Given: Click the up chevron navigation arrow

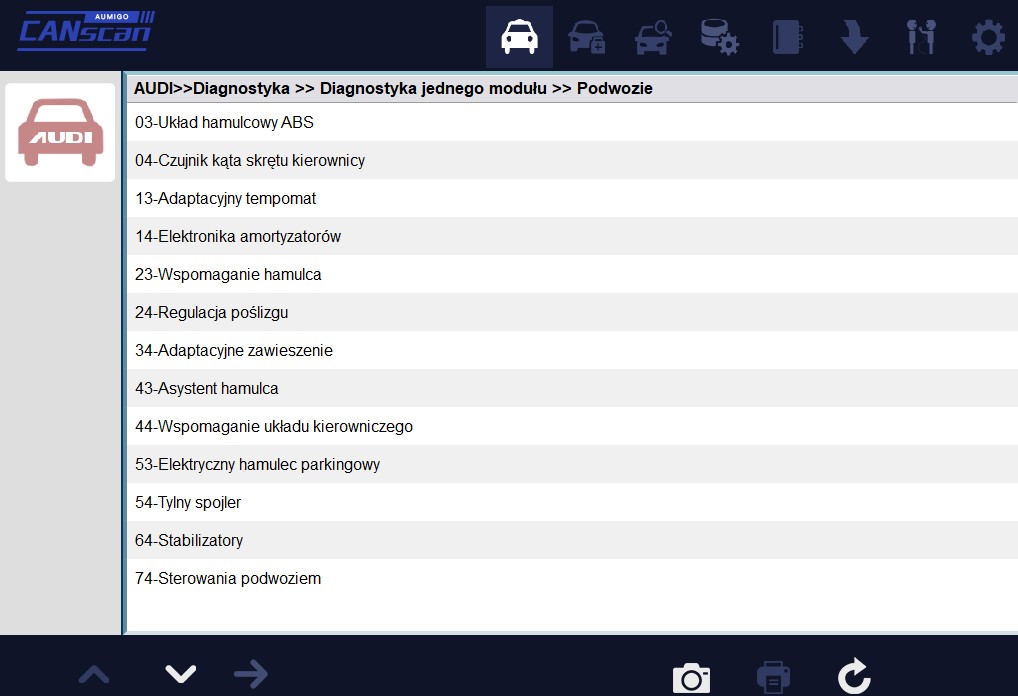Looking at the screenshot, I should pyautogui.click(x=94, y=675).
